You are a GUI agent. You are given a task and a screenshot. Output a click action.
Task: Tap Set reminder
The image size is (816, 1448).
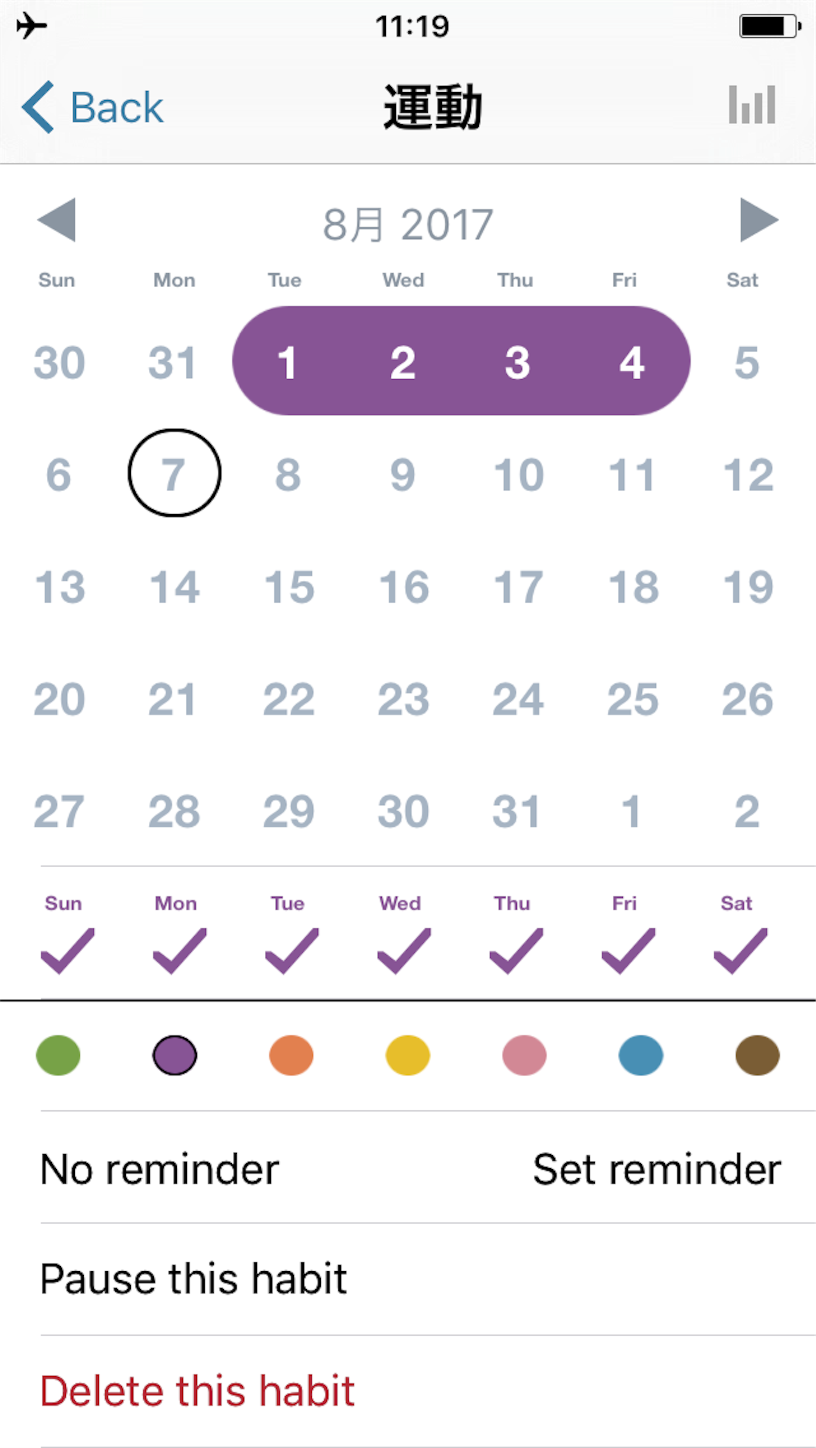point(657,1169)
